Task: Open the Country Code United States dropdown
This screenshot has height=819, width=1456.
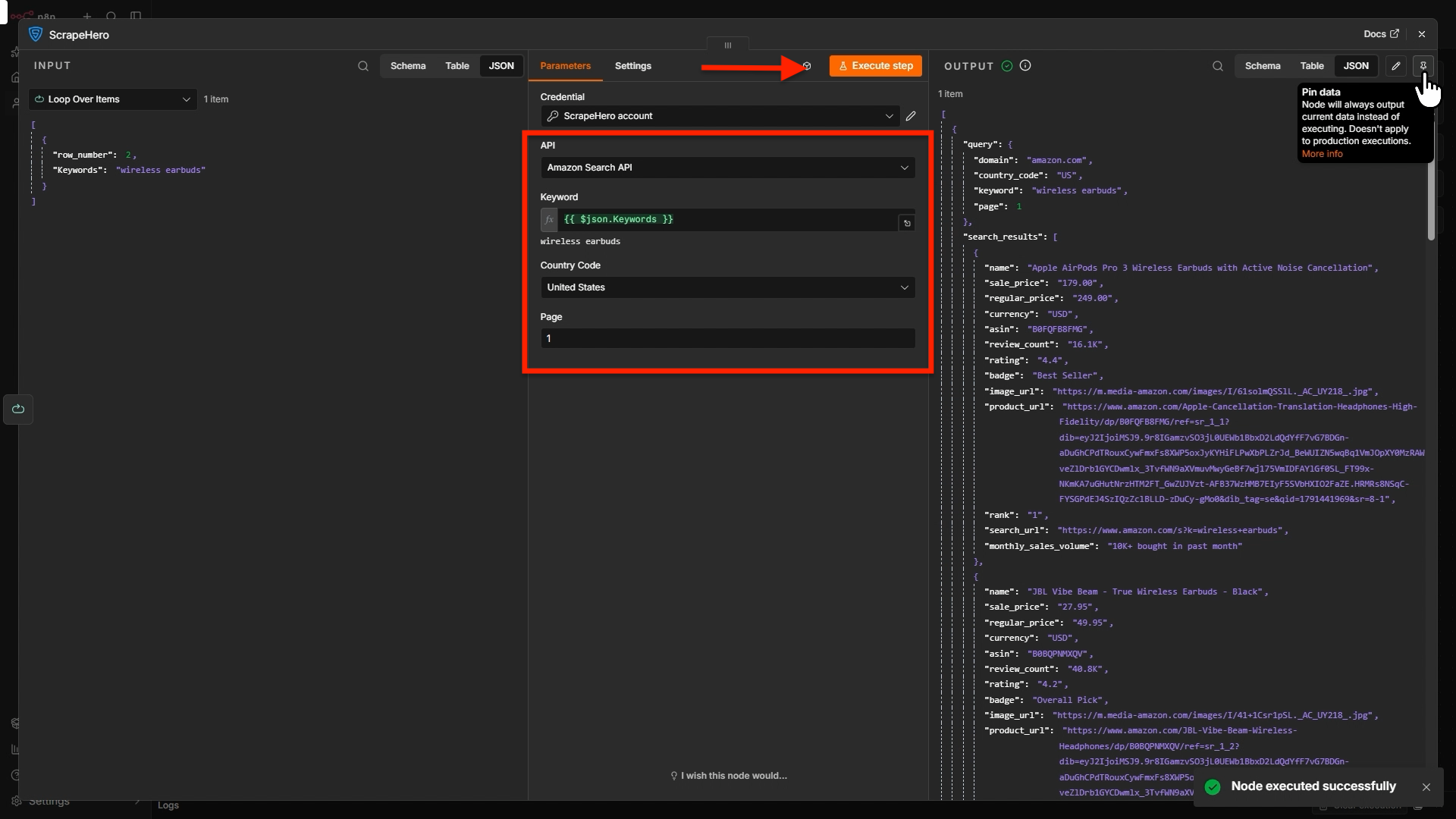Action: (727, 287)
